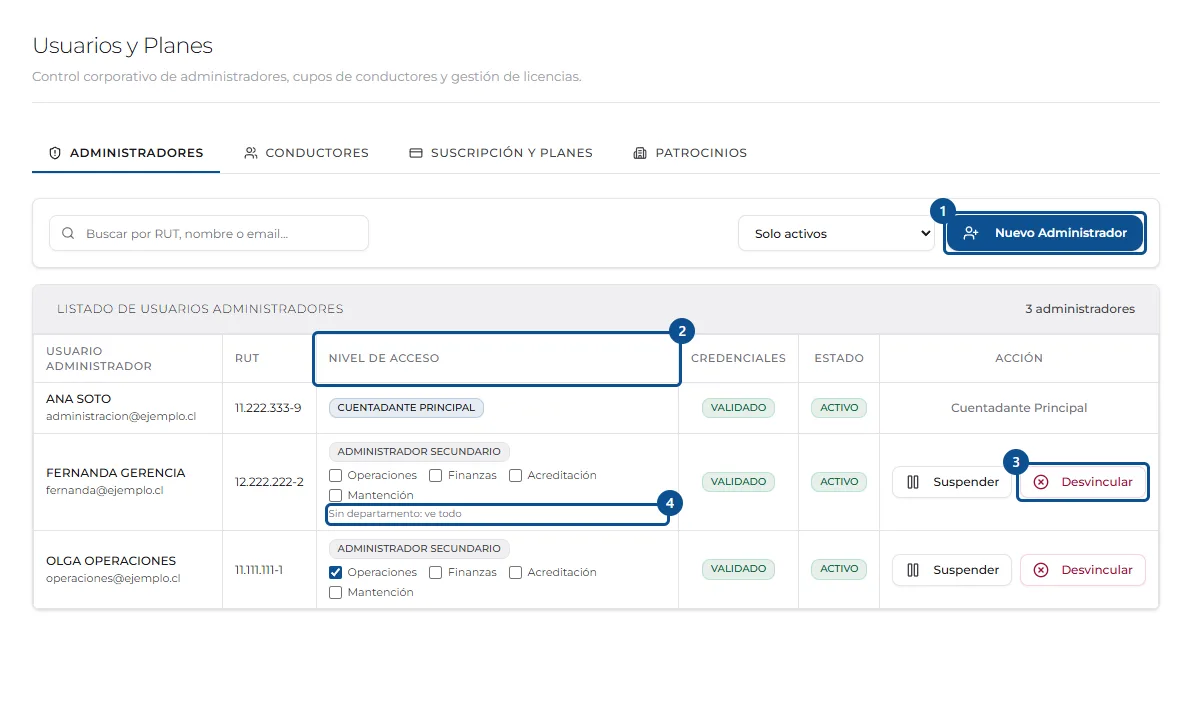Click the card icon on Suscripción y Planes tab

[416, 153]
